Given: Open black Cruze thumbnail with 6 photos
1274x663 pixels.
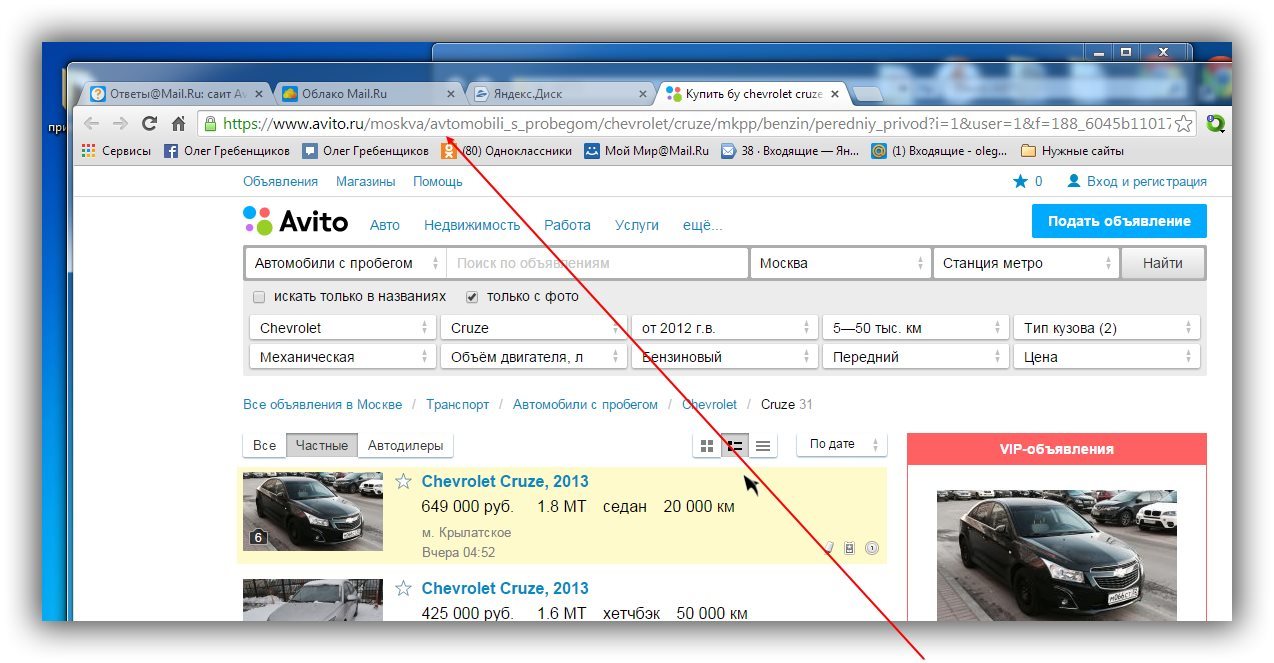Looking at the screenshot, I should (x=313, y=511).
